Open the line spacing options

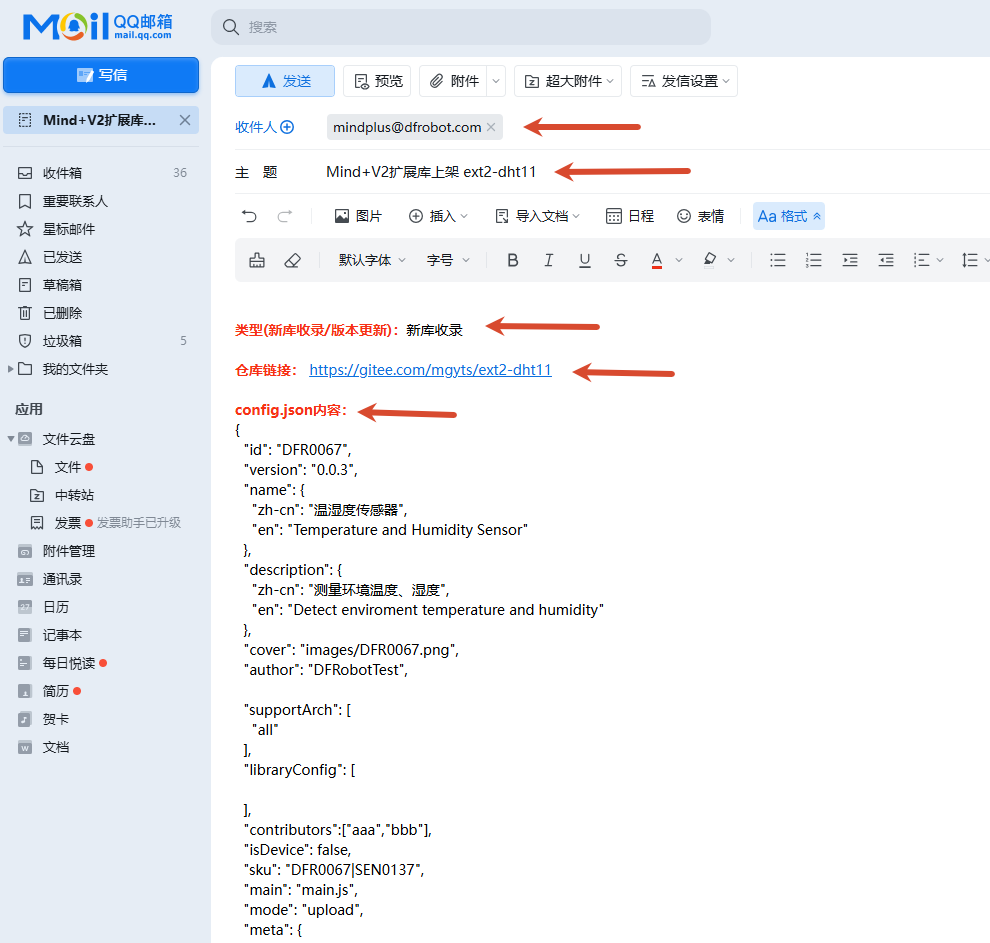coord(974,260)
